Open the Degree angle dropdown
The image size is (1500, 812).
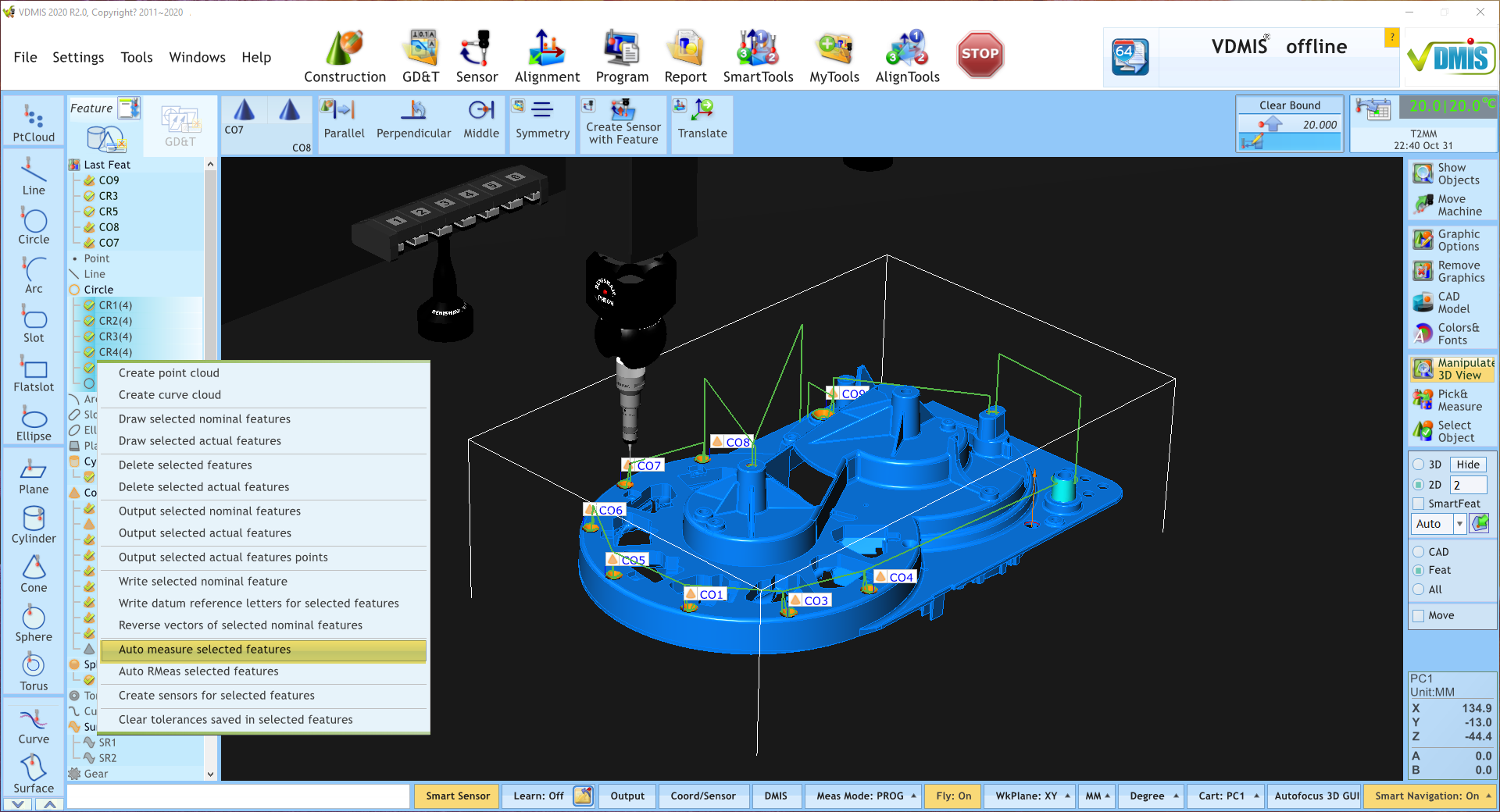pos(1152,796)
